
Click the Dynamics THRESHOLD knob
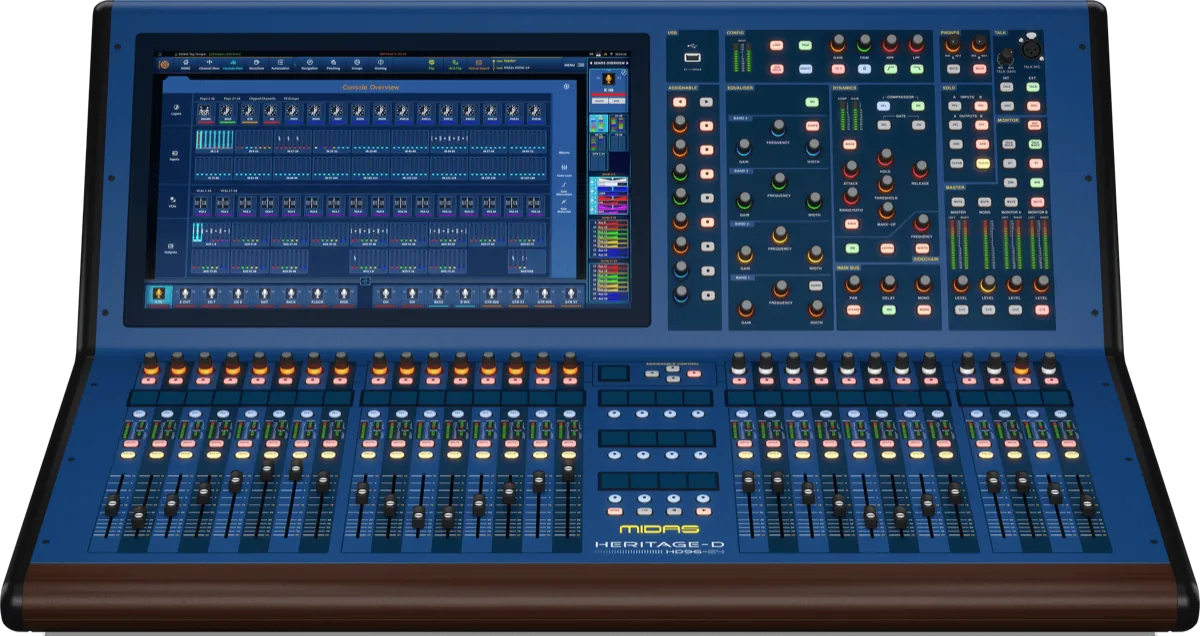click(885, 183)
